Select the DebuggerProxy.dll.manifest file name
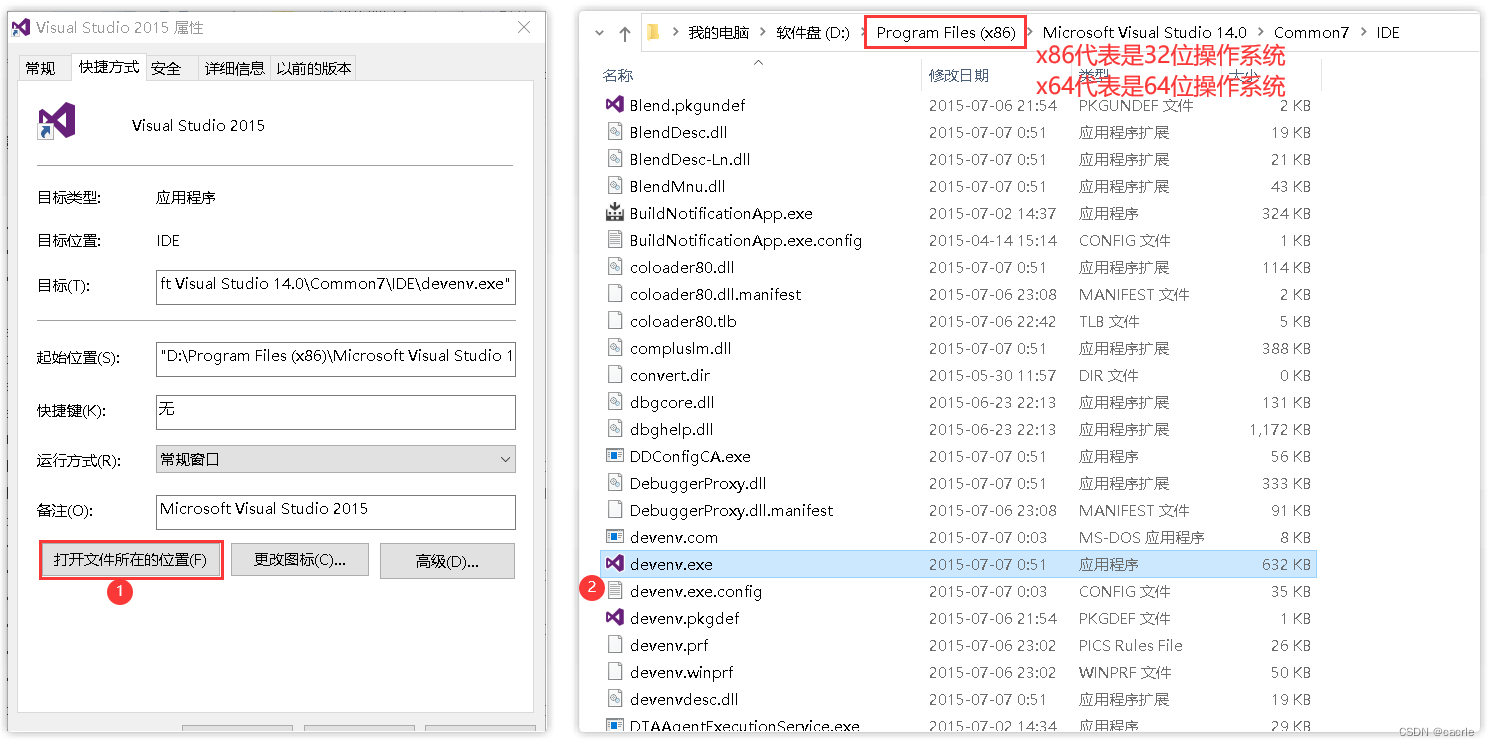This screenshot has height=746, width=1489. click(731, 510)
